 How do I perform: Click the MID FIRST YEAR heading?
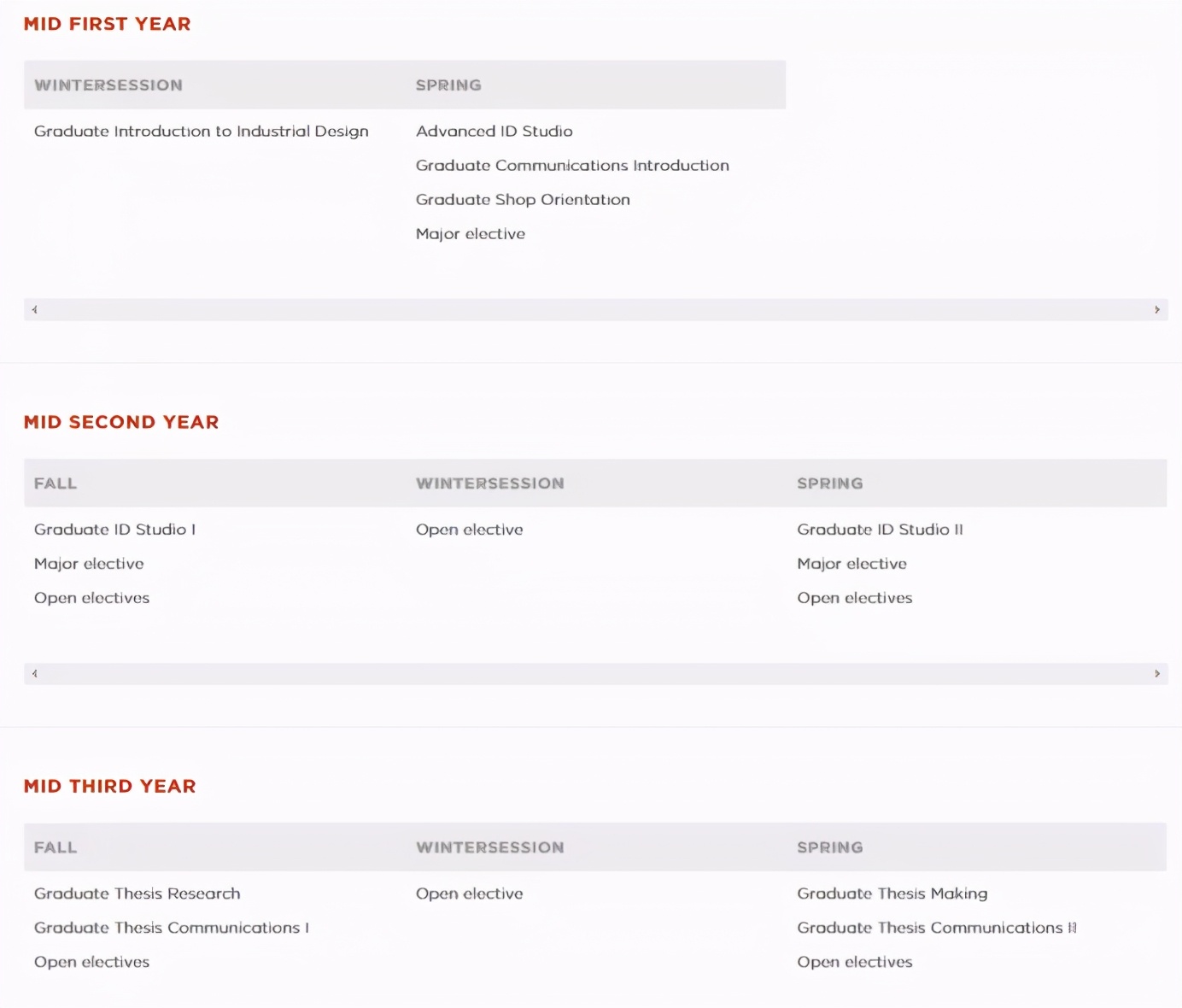pyautogui.click(x=108, y=24)
